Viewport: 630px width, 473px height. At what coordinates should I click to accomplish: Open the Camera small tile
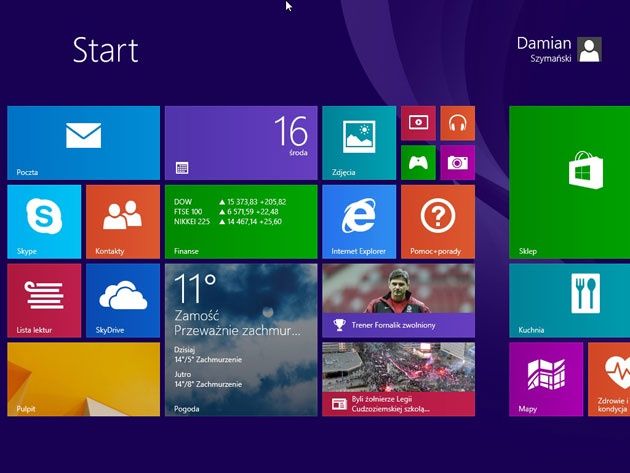(x=458, y=162)
